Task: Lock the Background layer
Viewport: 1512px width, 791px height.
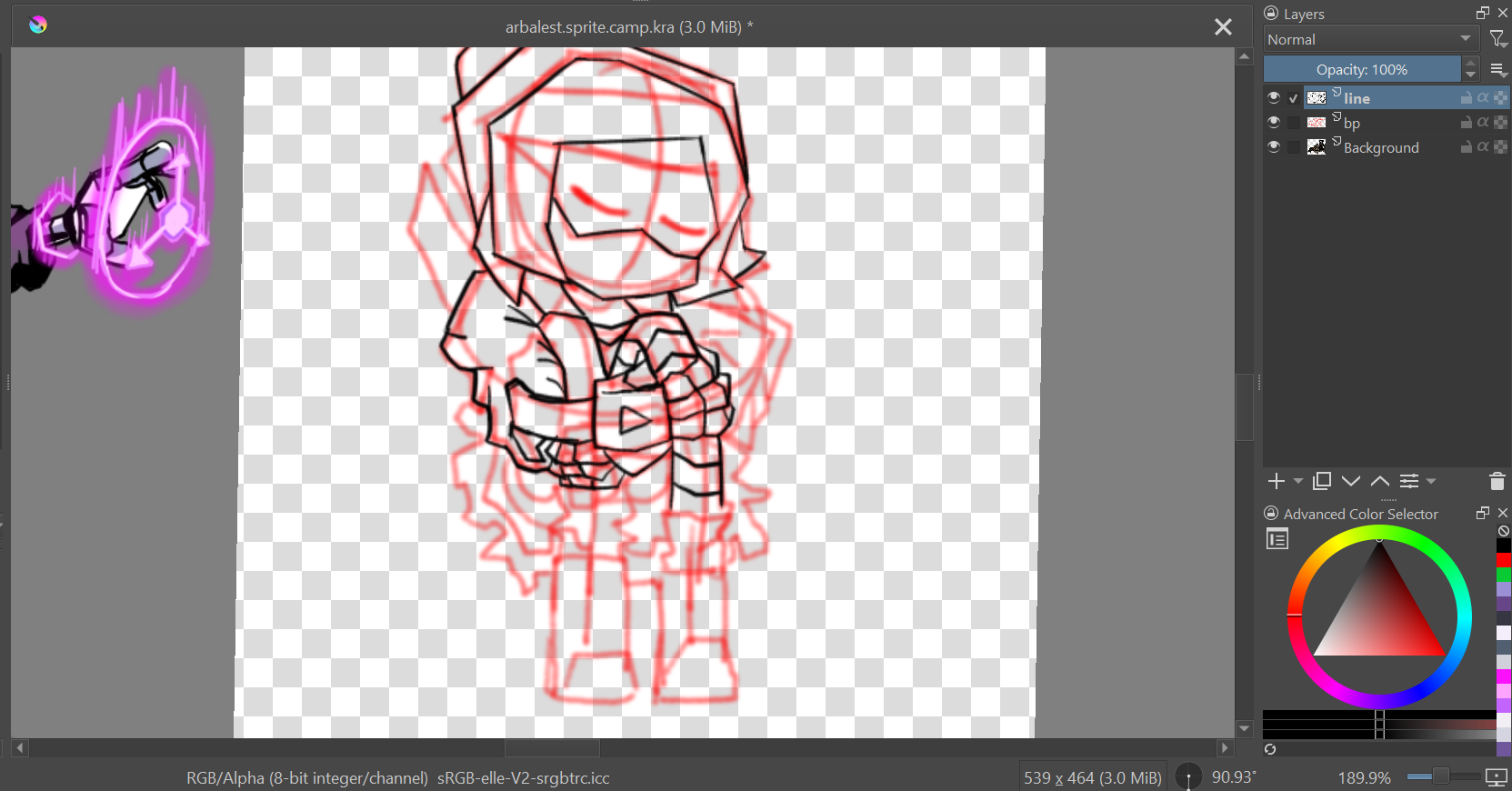Action: 1466,146
